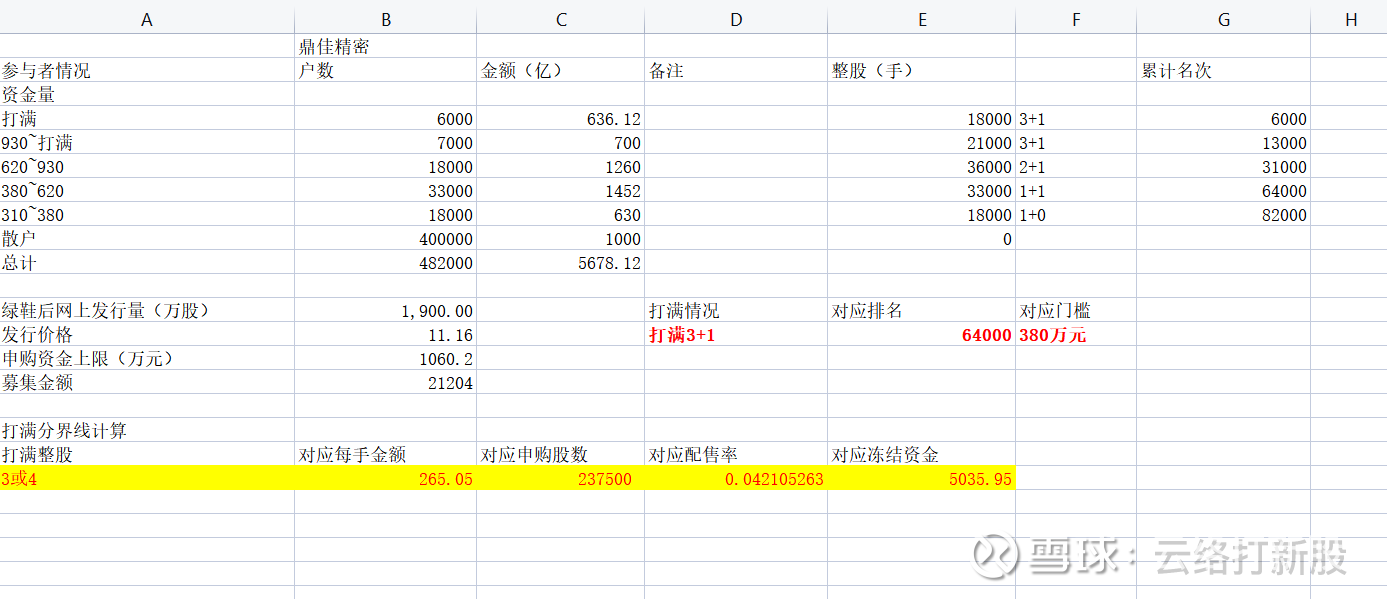Click the 380~620 row label
The width and height of the screenshot is (1387, 599).
coord(147,190)
